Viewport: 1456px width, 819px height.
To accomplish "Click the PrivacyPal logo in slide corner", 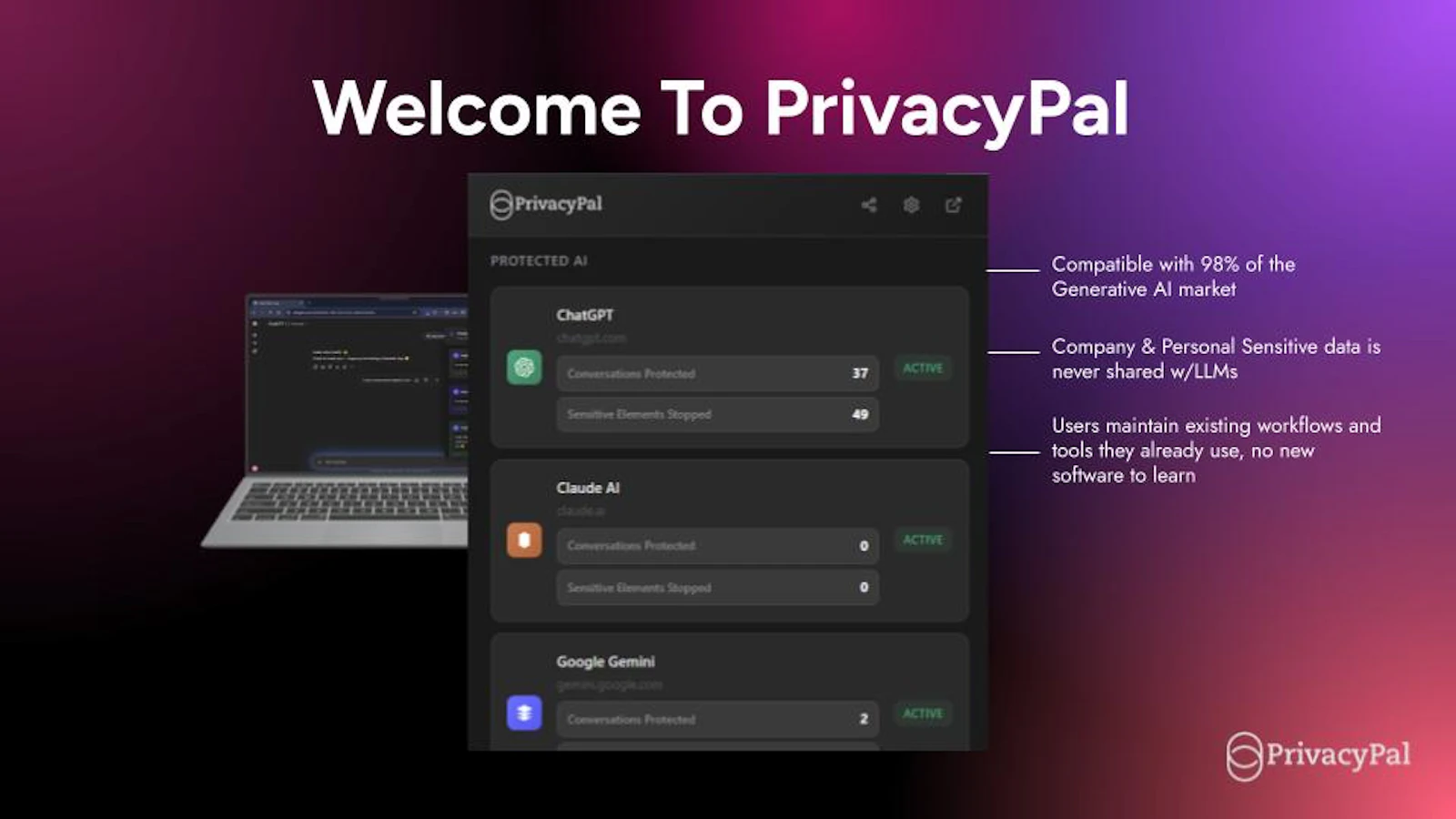I will coord(1319,755).
